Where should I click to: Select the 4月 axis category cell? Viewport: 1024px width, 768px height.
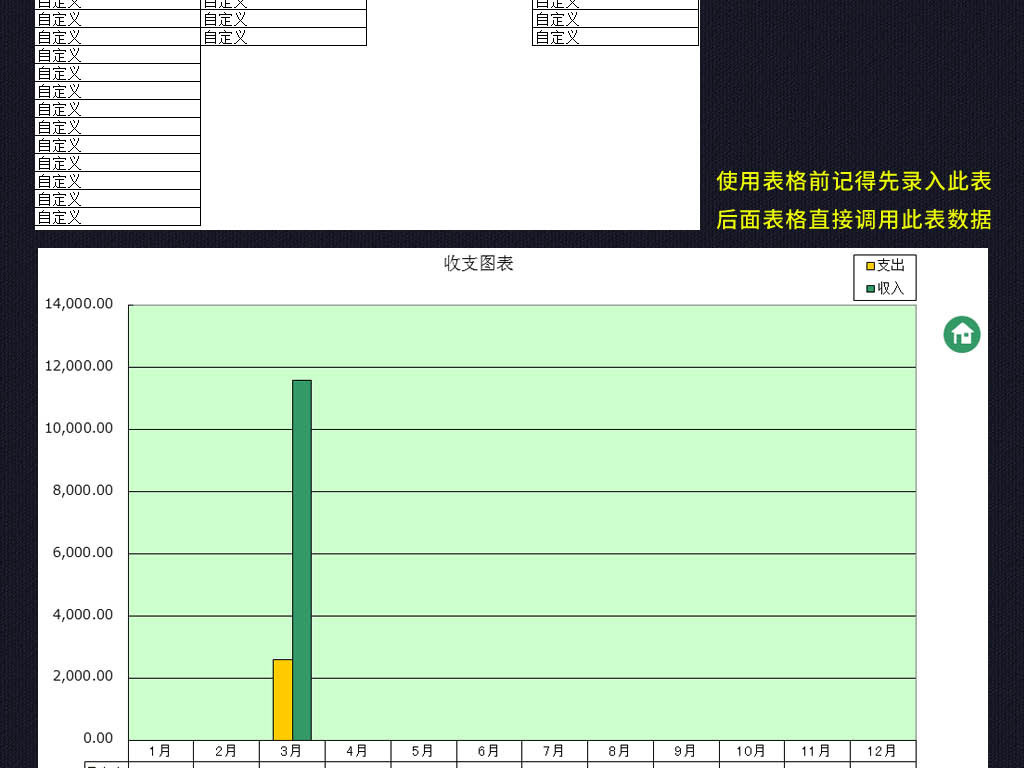click(358, 751)
